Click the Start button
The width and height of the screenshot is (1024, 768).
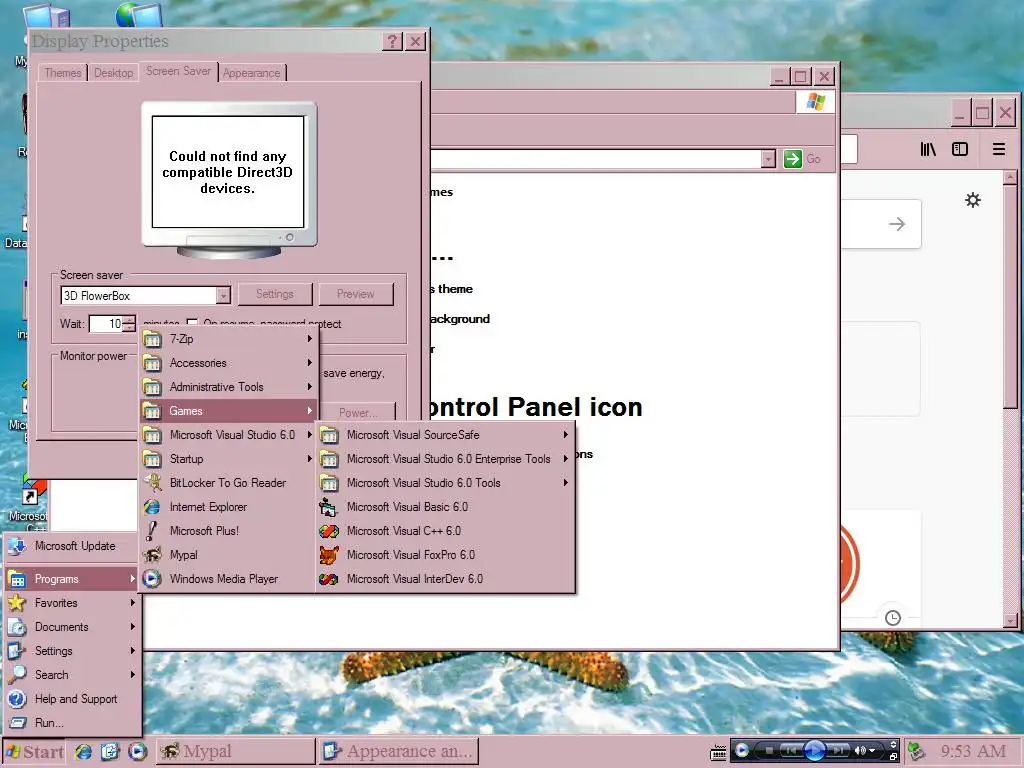tap(35, 752)
